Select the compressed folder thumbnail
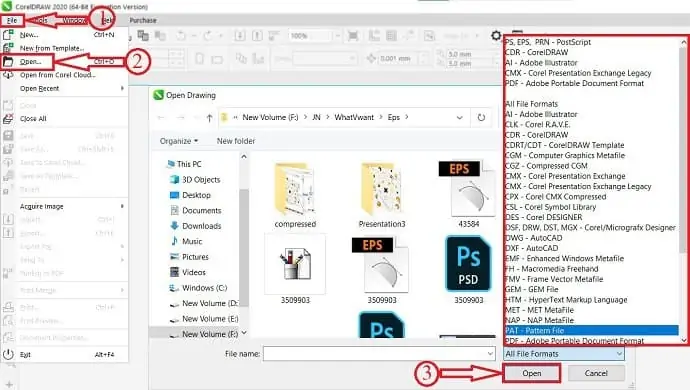Screen dimensions: 690x390 pyautogui.click(x=295, y=195)
